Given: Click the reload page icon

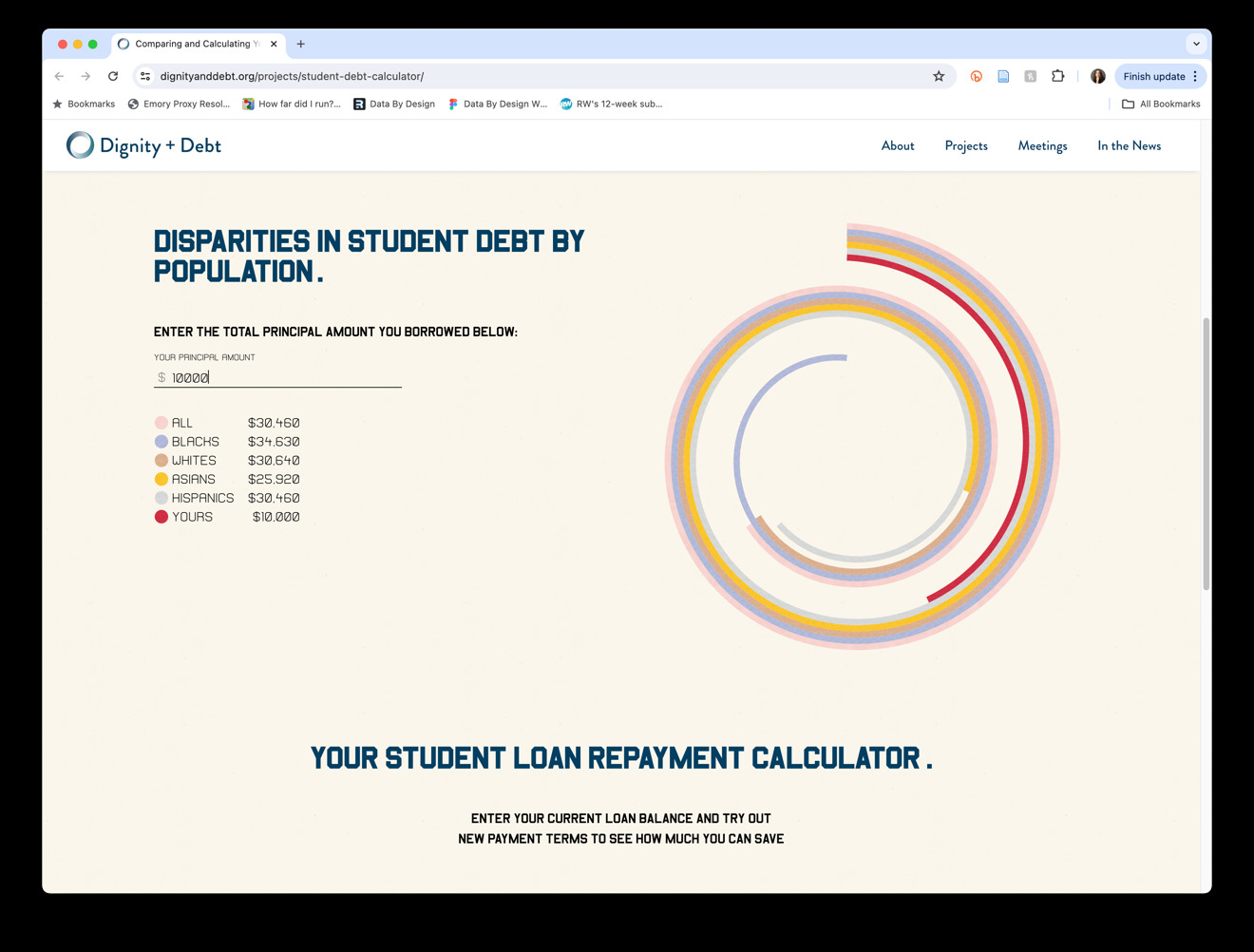Looking at the screenshot, I should point(113,76).
